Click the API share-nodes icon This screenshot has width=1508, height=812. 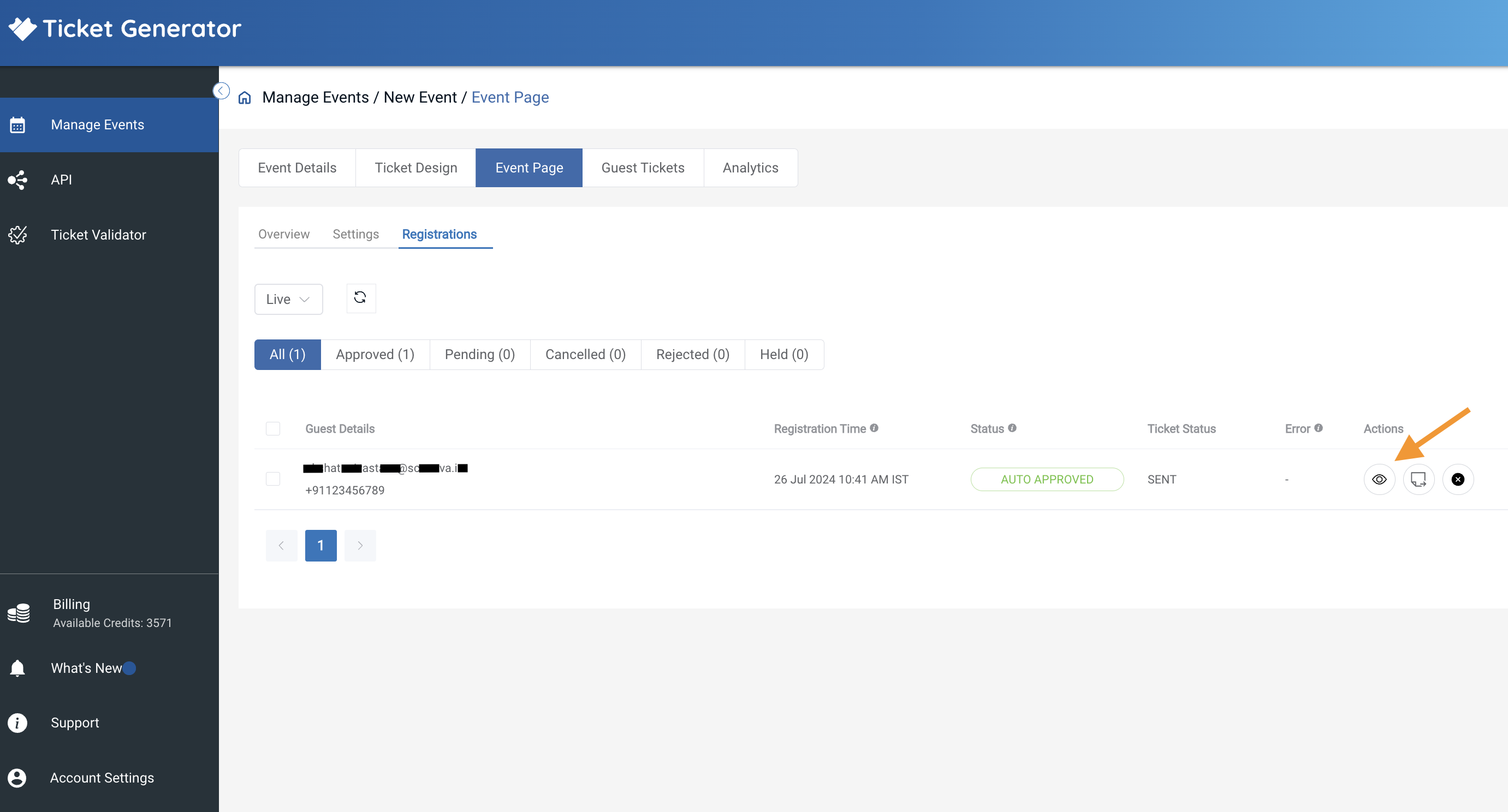click(x=17, y=180)
